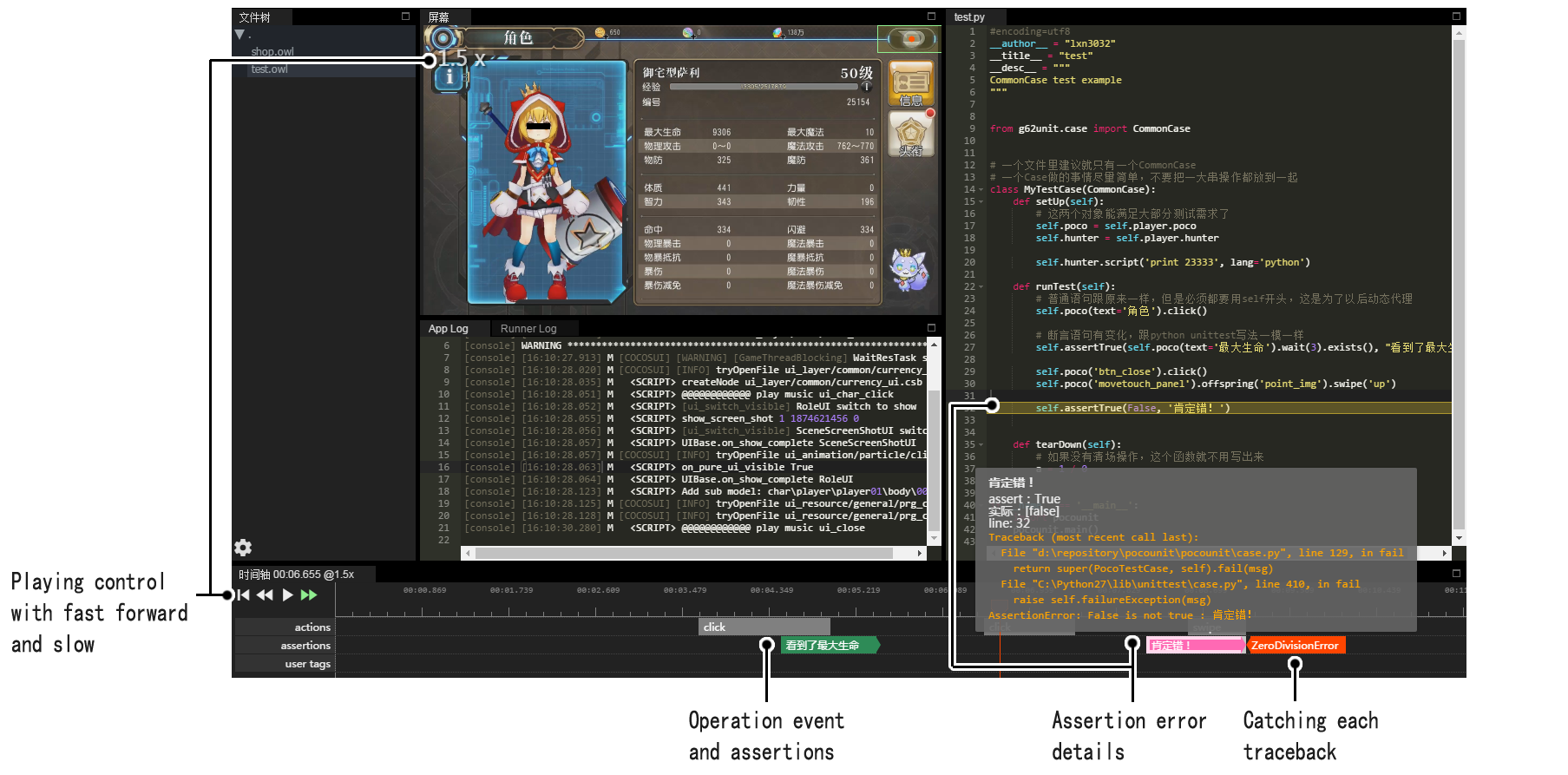Tap the gold coin currency icon showing 650

point(600,33)
